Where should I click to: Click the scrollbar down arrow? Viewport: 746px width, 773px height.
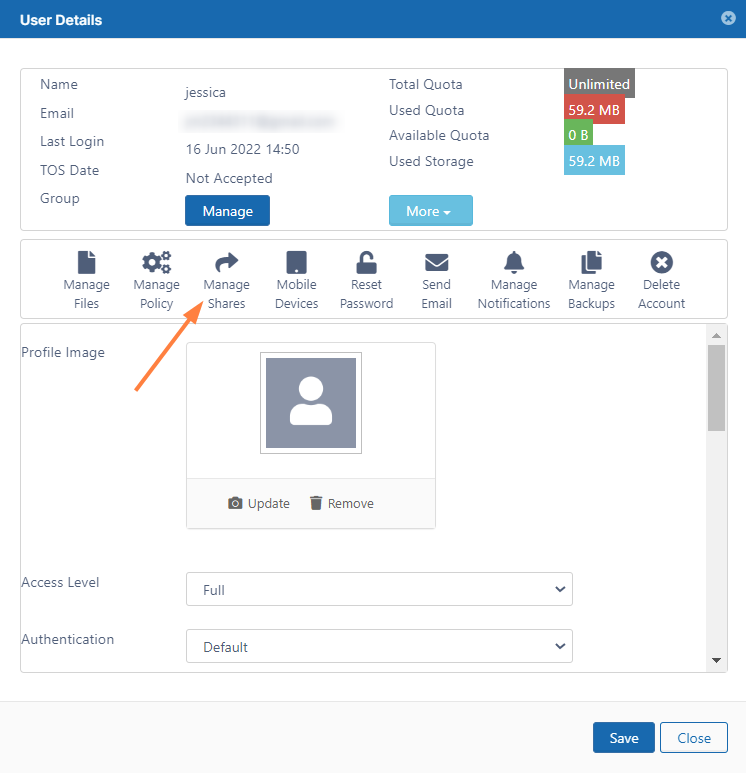717,660
